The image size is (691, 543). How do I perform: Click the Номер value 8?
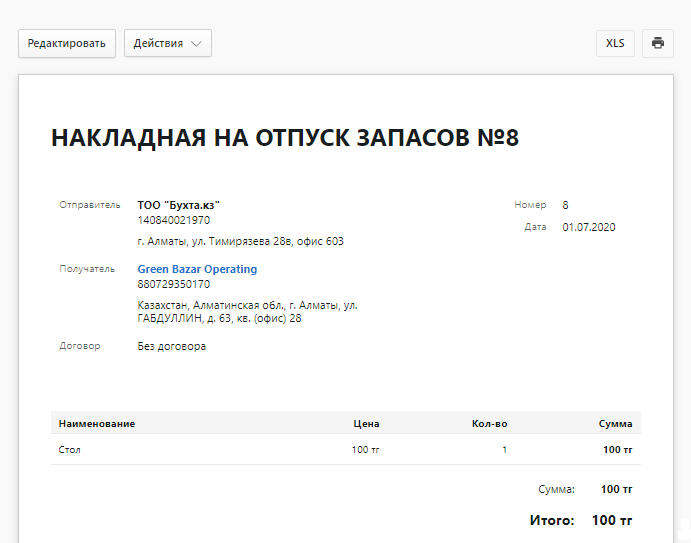[x=565, y=205]
